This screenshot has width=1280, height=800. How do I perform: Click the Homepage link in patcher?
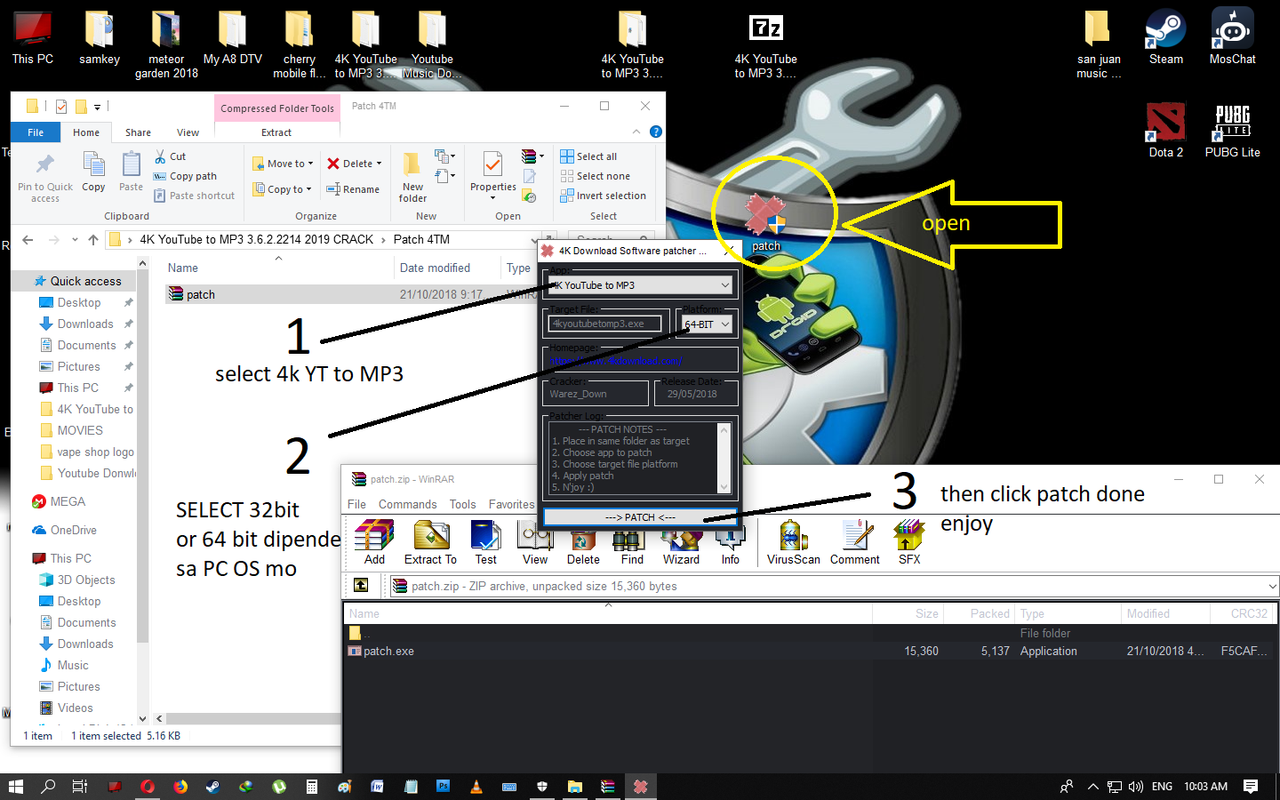[x=616, y=360]
